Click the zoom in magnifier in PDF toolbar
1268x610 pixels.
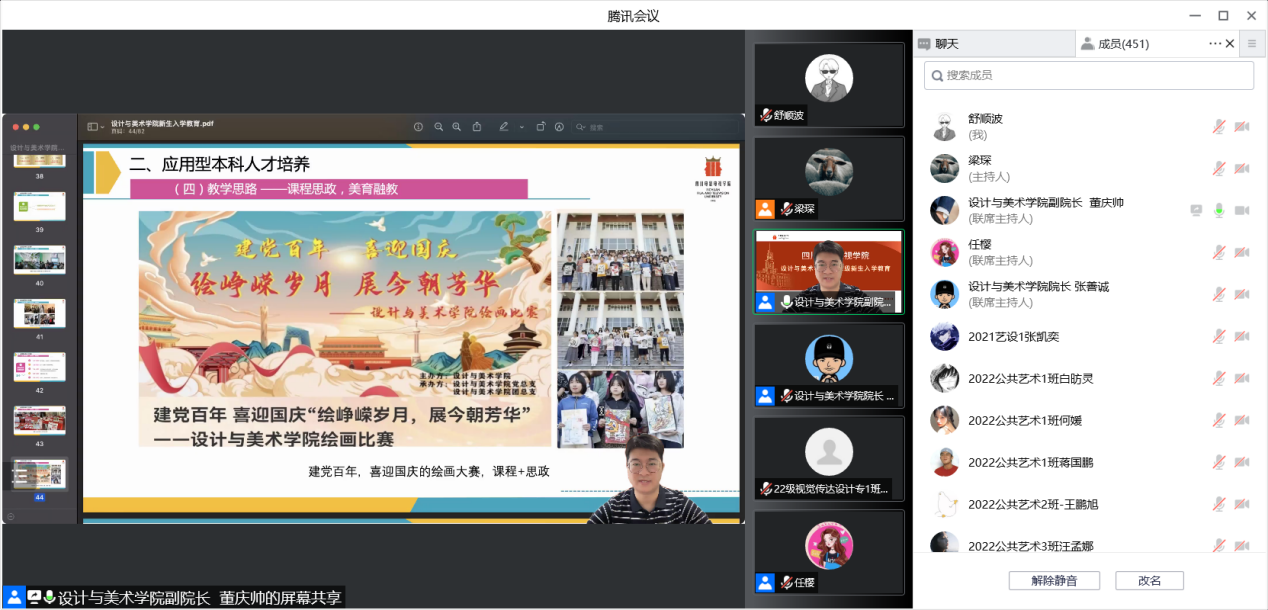(457, 127)
